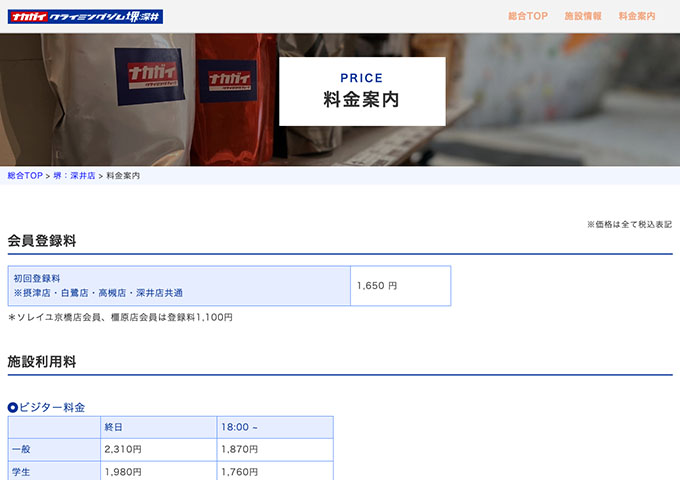This screenshot has width=680, height=480.
Task: Click 料金案内 at the breadcrumb end
Action: pos(123,176)
